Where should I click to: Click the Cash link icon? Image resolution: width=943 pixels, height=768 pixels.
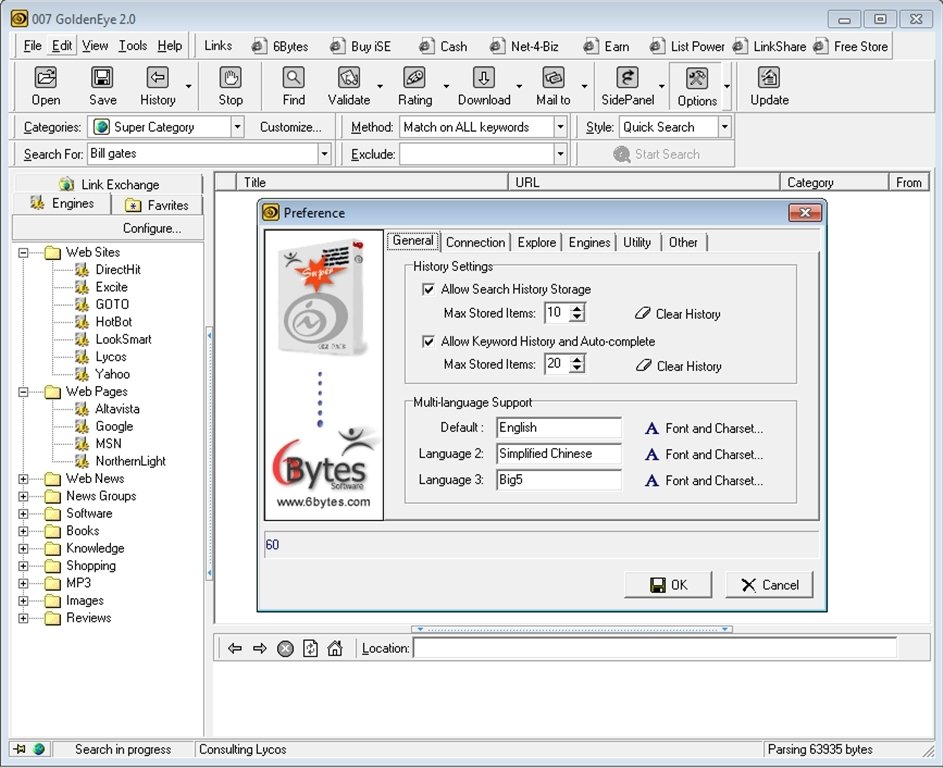click(426, 46)
